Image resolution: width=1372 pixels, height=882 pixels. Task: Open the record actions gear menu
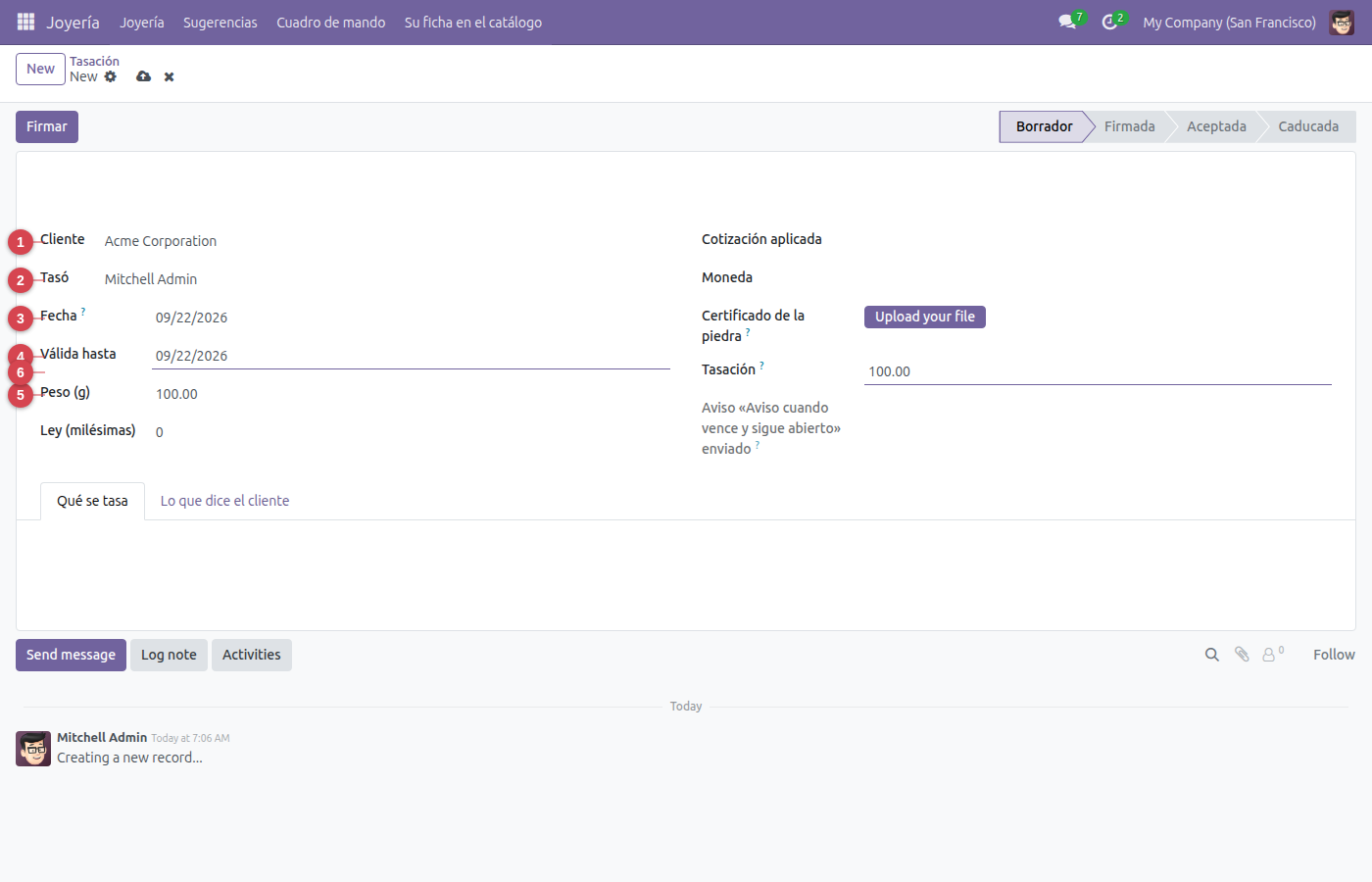[x=111, y=76]
